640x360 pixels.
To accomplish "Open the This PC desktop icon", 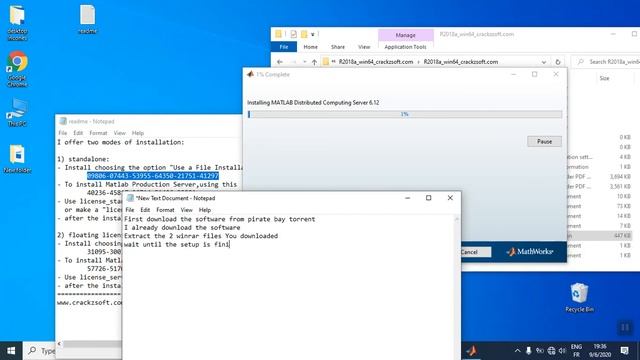I will 17,112.
